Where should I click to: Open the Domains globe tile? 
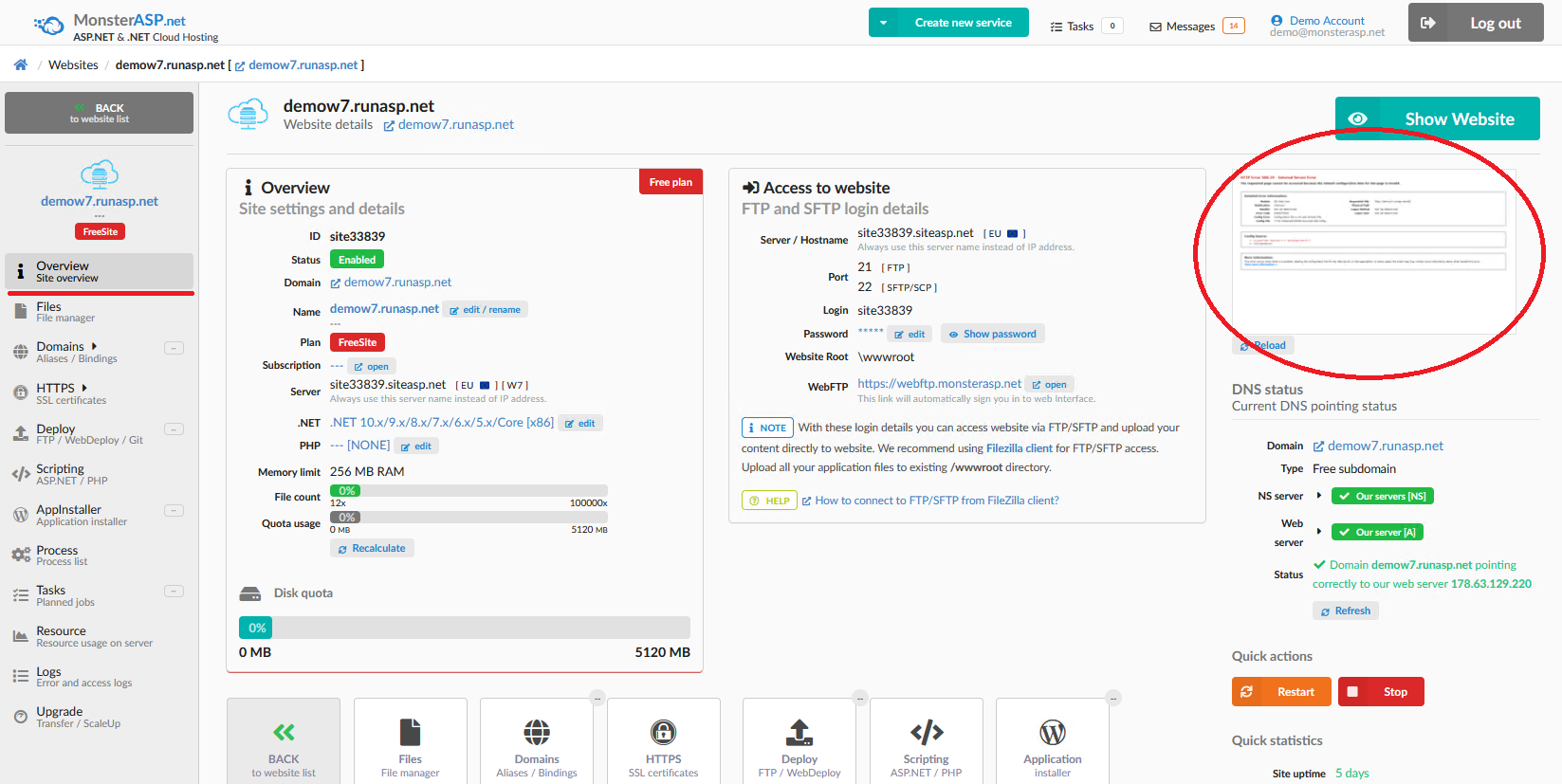(537, 732)
